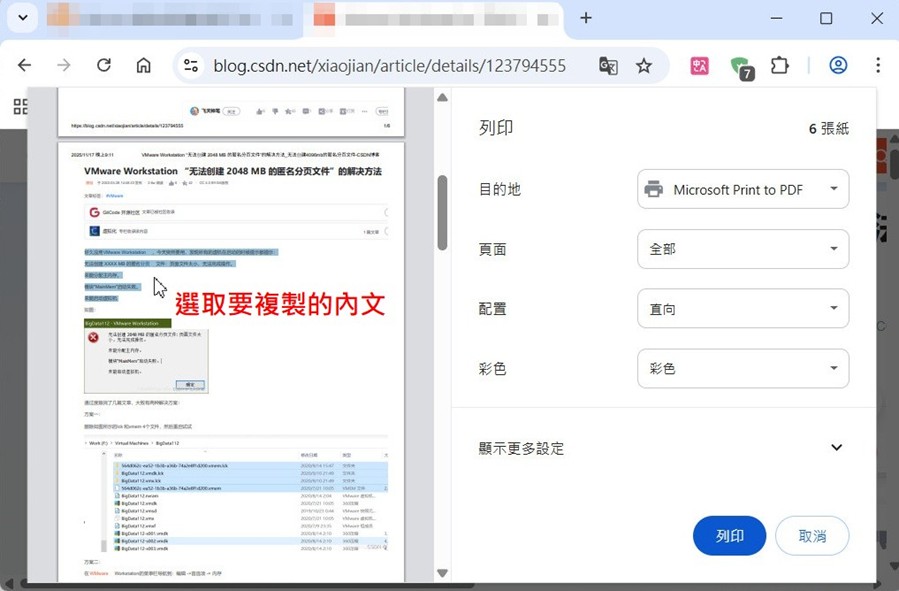Viewport: 899px width, 591px height.
Task: Reload the page with the refresh icon
Action: point(104,65)
